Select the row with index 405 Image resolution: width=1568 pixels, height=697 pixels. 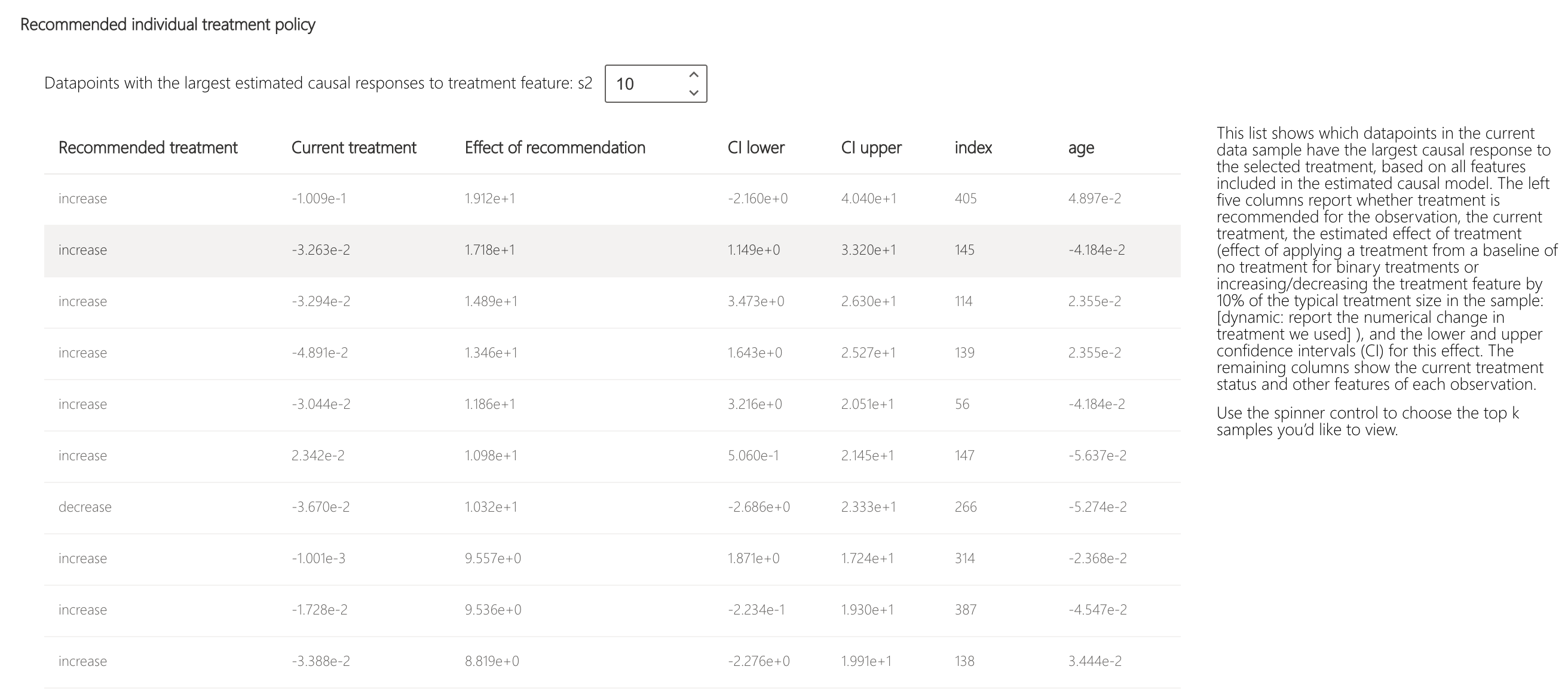point(612,199)
